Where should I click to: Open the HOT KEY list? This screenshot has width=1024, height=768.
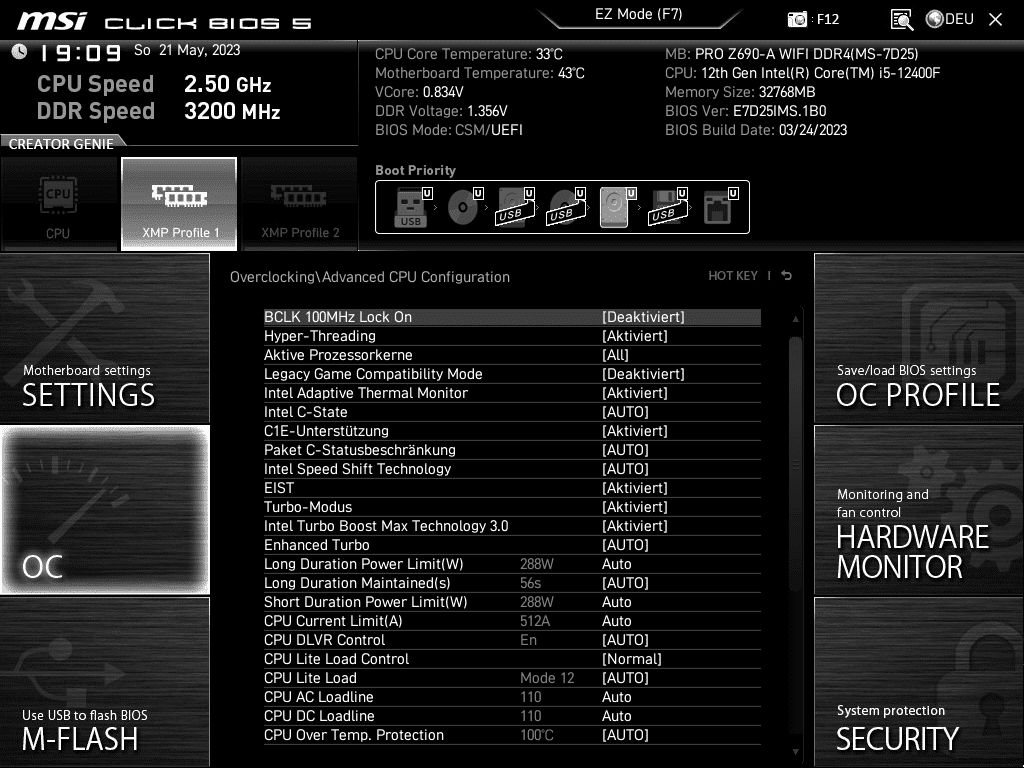pyautogui.click(x=733, y=276)
